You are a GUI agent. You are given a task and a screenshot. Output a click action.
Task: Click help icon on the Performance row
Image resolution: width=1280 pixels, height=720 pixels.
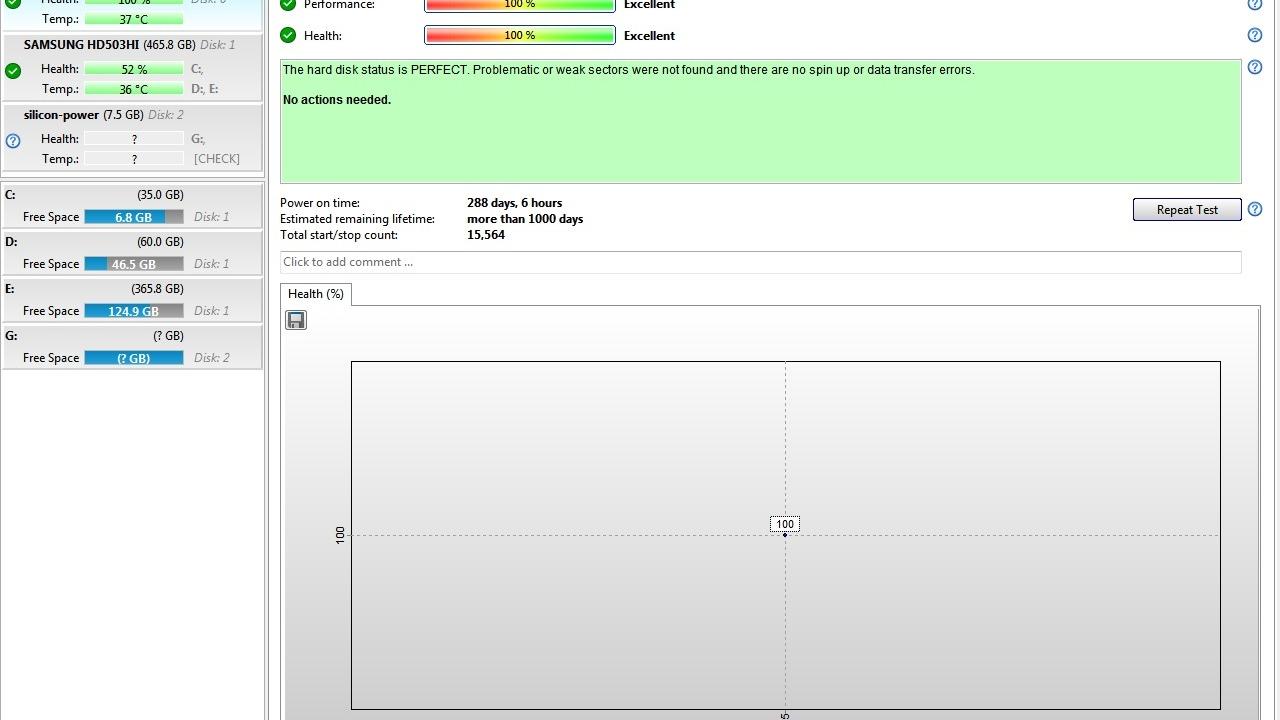tap(1255, 5)
